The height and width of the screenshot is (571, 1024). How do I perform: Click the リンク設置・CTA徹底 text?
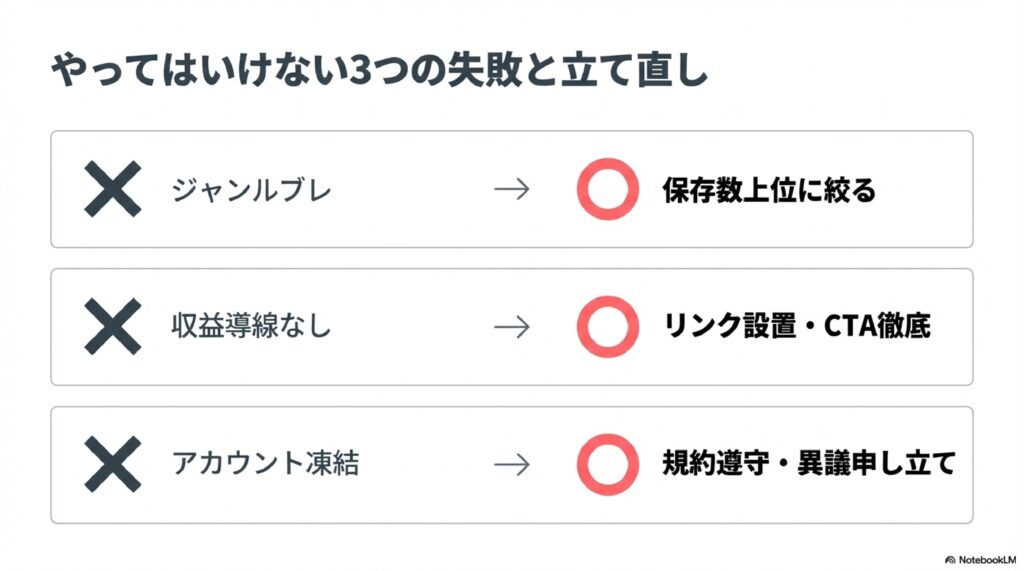(796, 327)
